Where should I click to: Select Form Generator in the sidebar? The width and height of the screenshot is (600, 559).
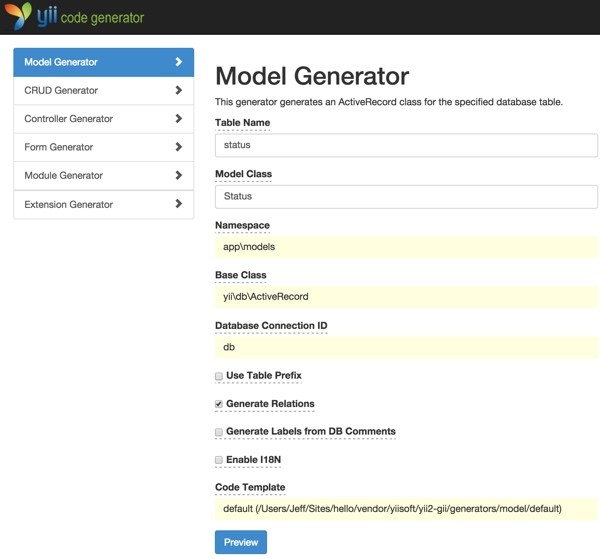pos(104,147)
